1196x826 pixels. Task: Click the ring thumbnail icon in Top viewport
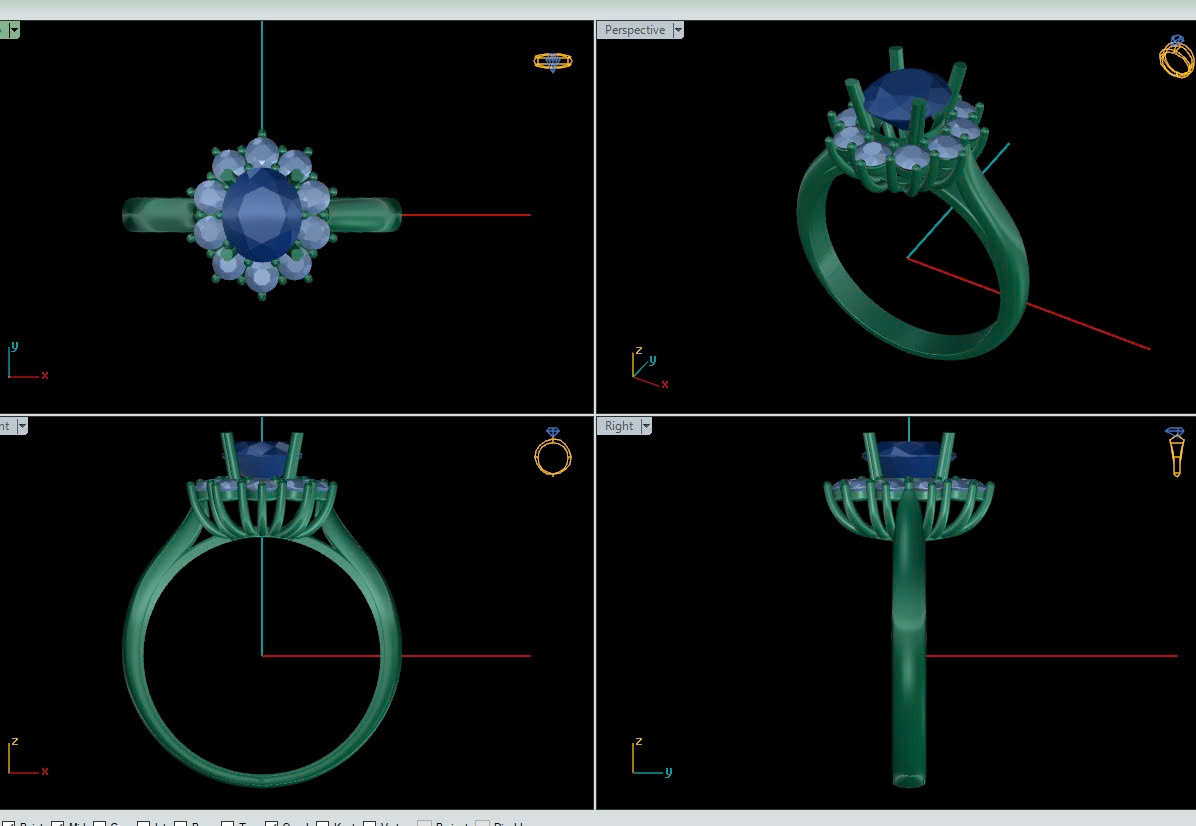click(x=552, y=61)
